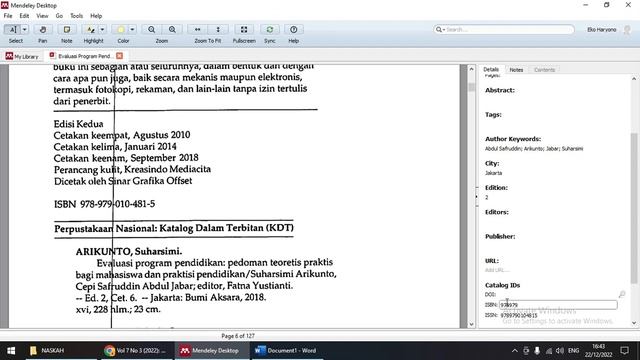Open the Windows Start menu

11,351
